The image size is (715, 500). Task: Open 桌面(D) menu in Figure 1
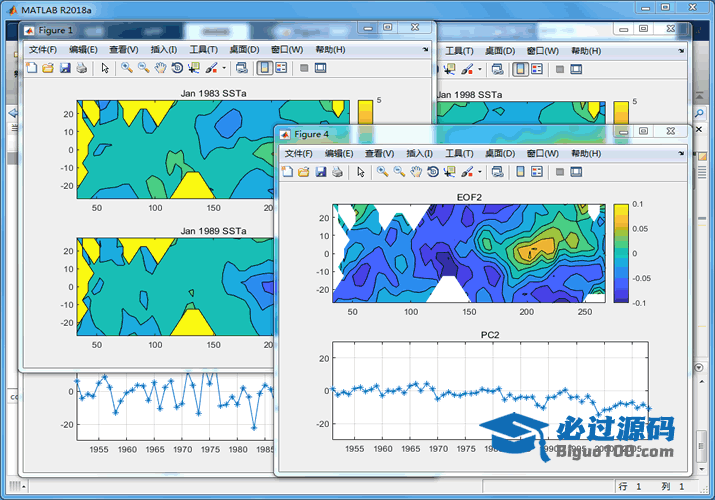(244, 50)
